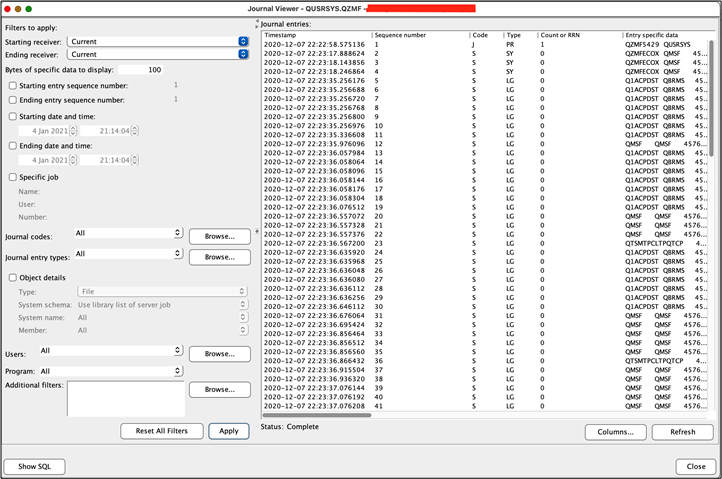Image resolution: width=722 pixels, height=479 pixels.
Task: Check the Specific job option
Action: tap(12, 177)
